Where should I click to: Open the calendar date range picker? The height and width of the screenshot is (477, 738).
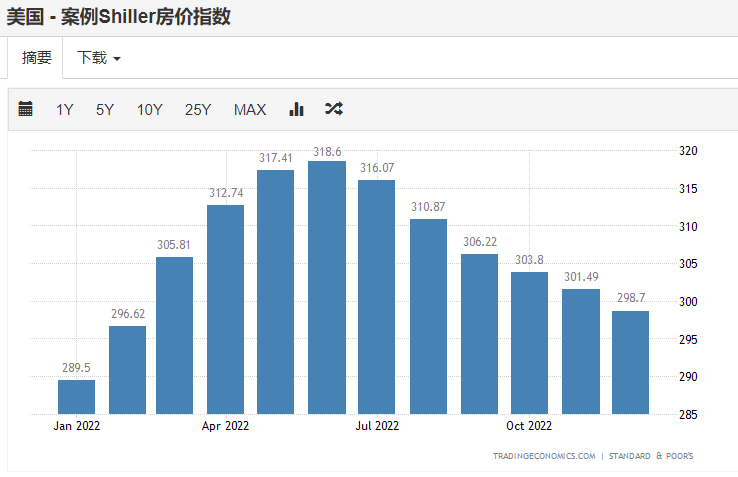coord(26,109)
